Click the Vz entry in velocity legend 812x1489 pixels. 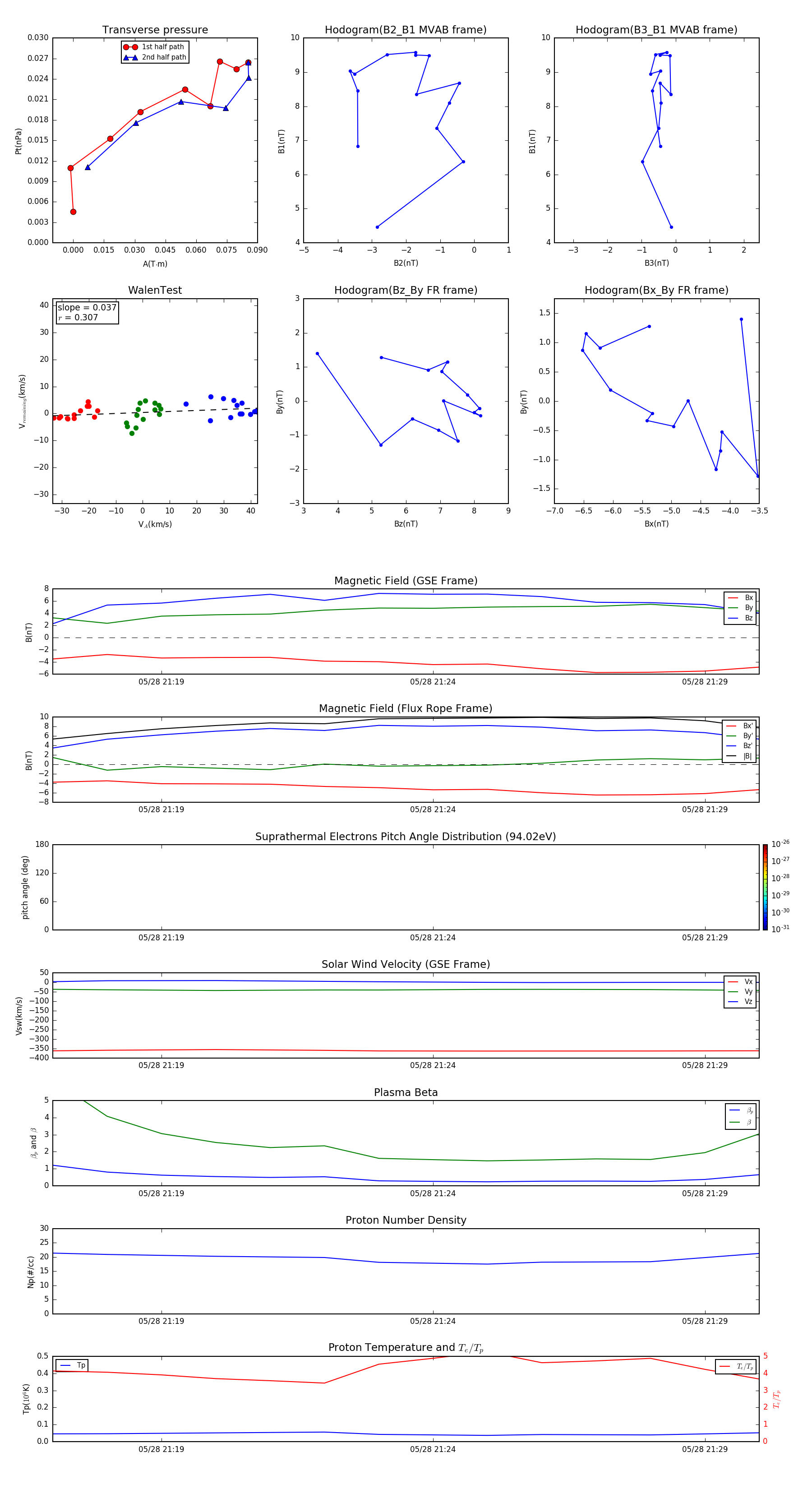tap(741, 1002)
